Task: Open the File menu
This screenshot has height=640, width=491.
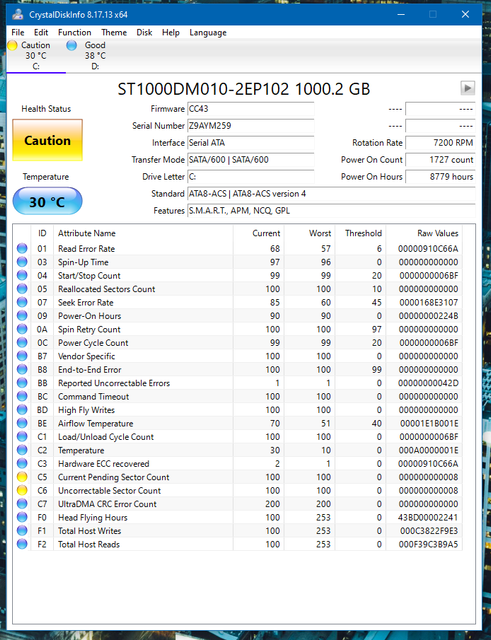Action: [18, 33]
